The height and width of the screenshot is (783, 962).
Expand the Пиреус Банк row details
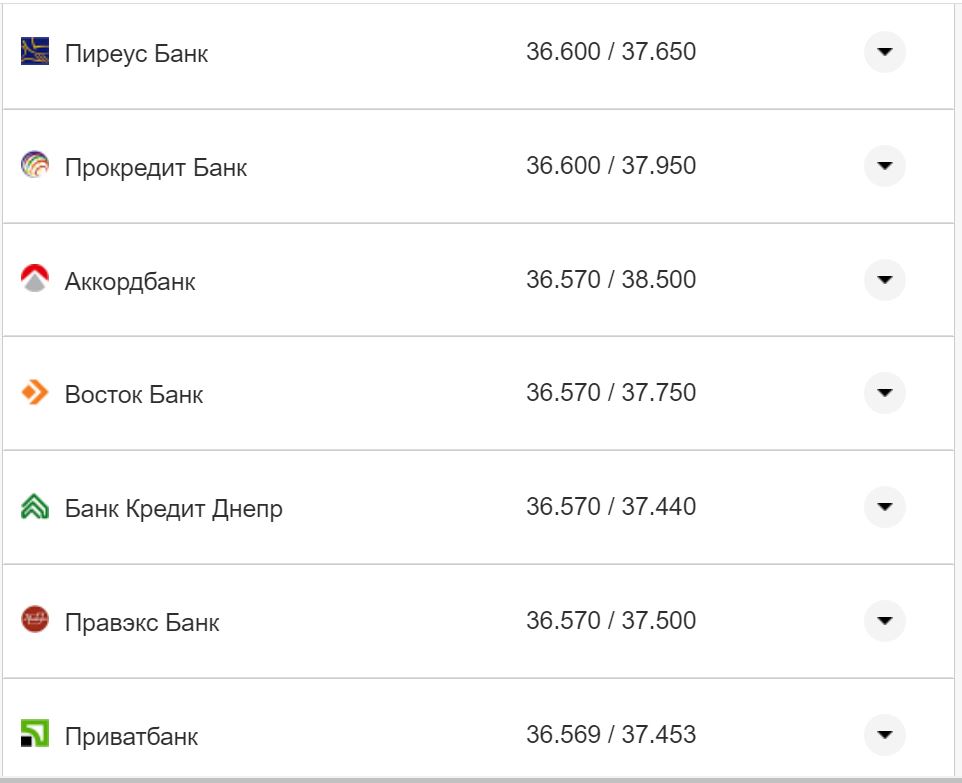tap(884, 52)
